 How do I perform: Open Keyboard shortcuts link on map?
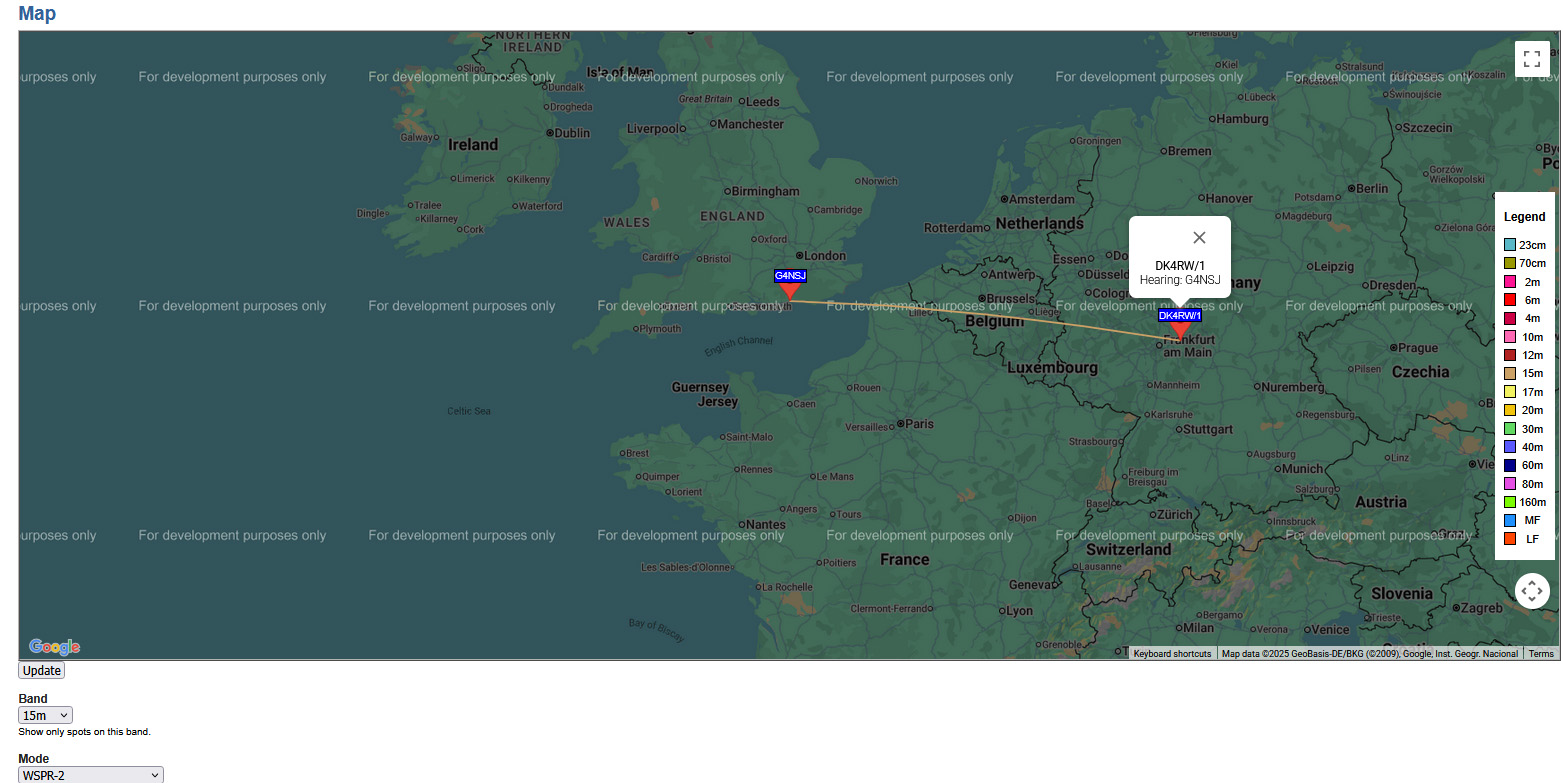(1173, 653)
